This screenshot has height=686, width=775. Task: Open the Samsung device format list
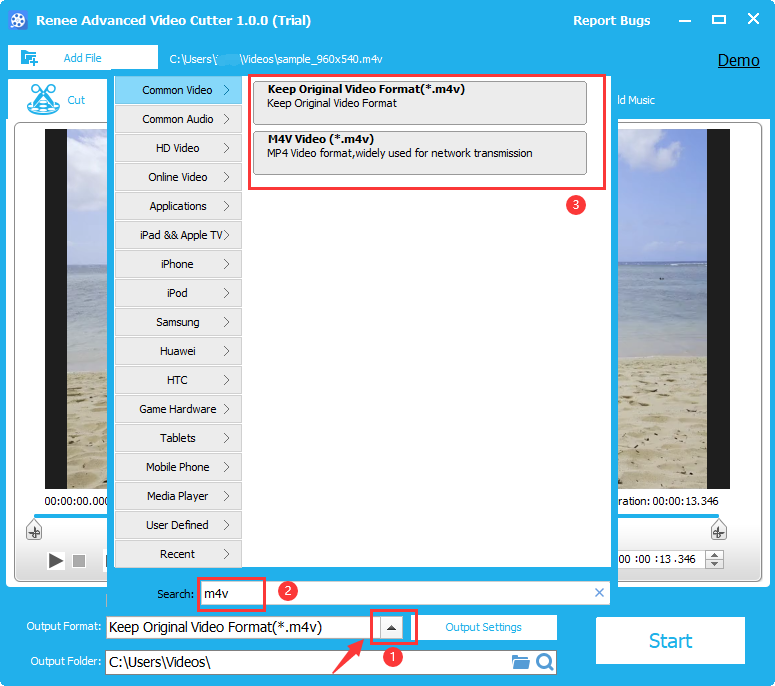178,322
